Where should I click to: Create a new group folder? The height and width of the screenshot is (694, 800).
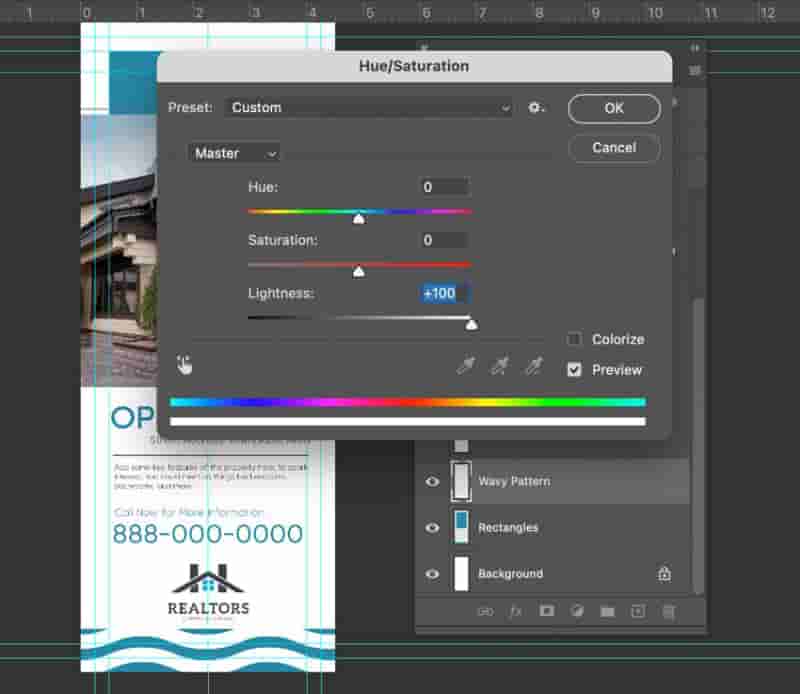607,611
